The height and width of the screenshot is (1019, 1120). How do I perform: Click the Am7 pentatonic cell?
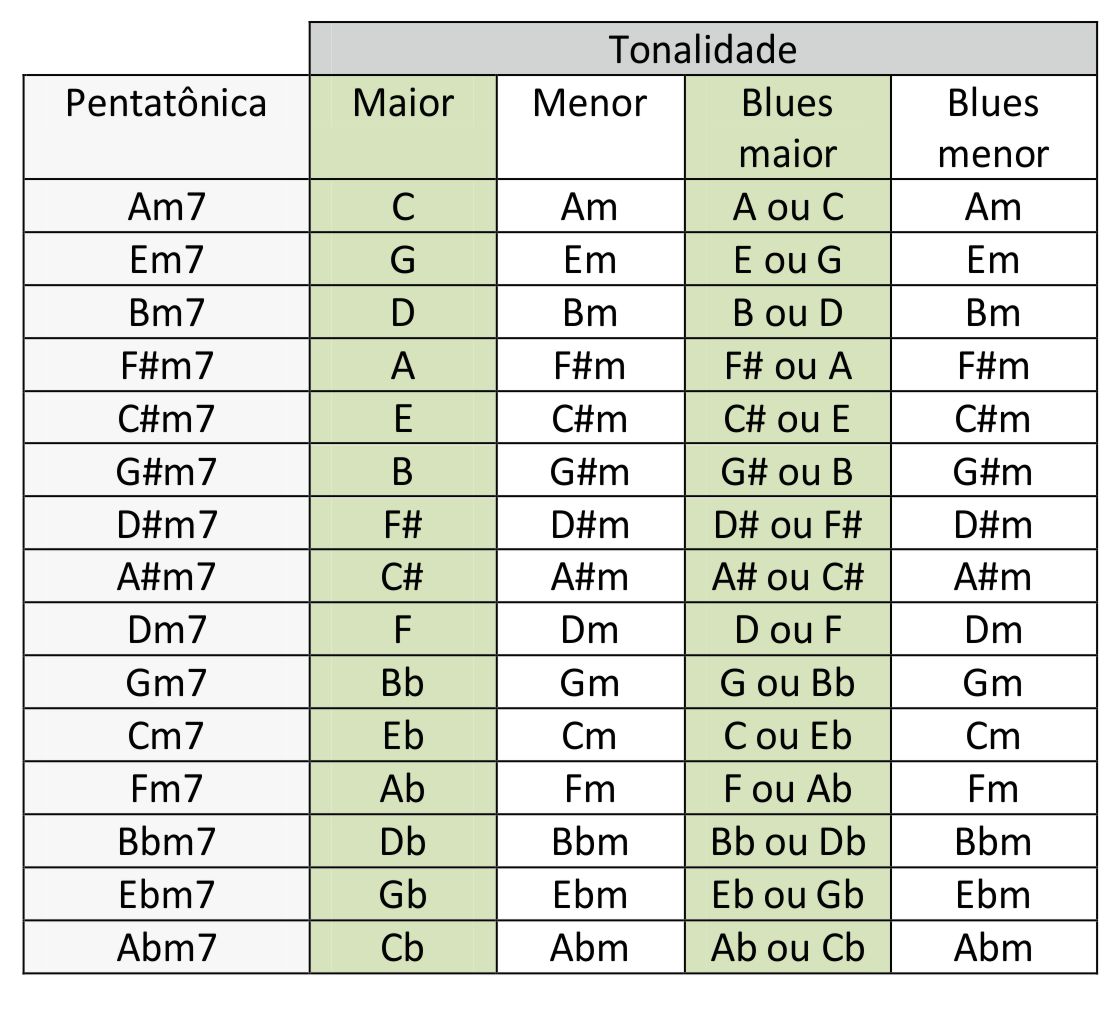tap(166, 206)
